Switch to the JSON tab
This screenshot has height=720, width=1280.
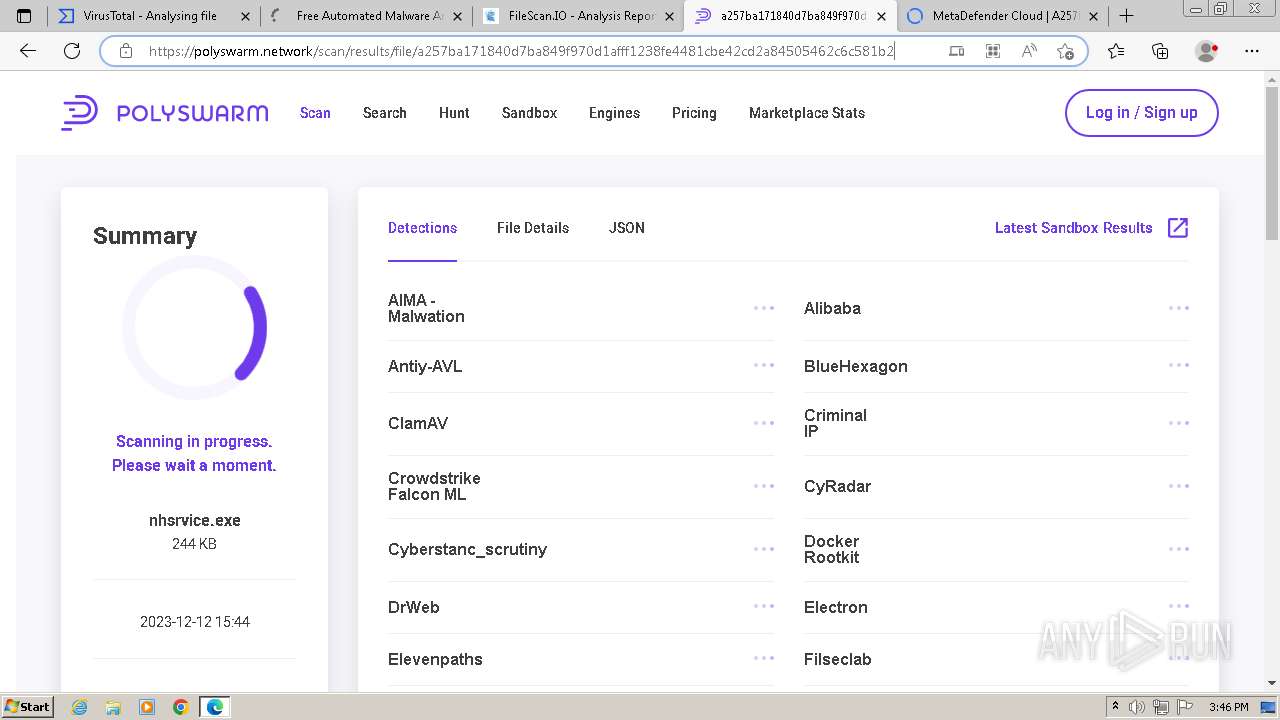coord(627,228)
